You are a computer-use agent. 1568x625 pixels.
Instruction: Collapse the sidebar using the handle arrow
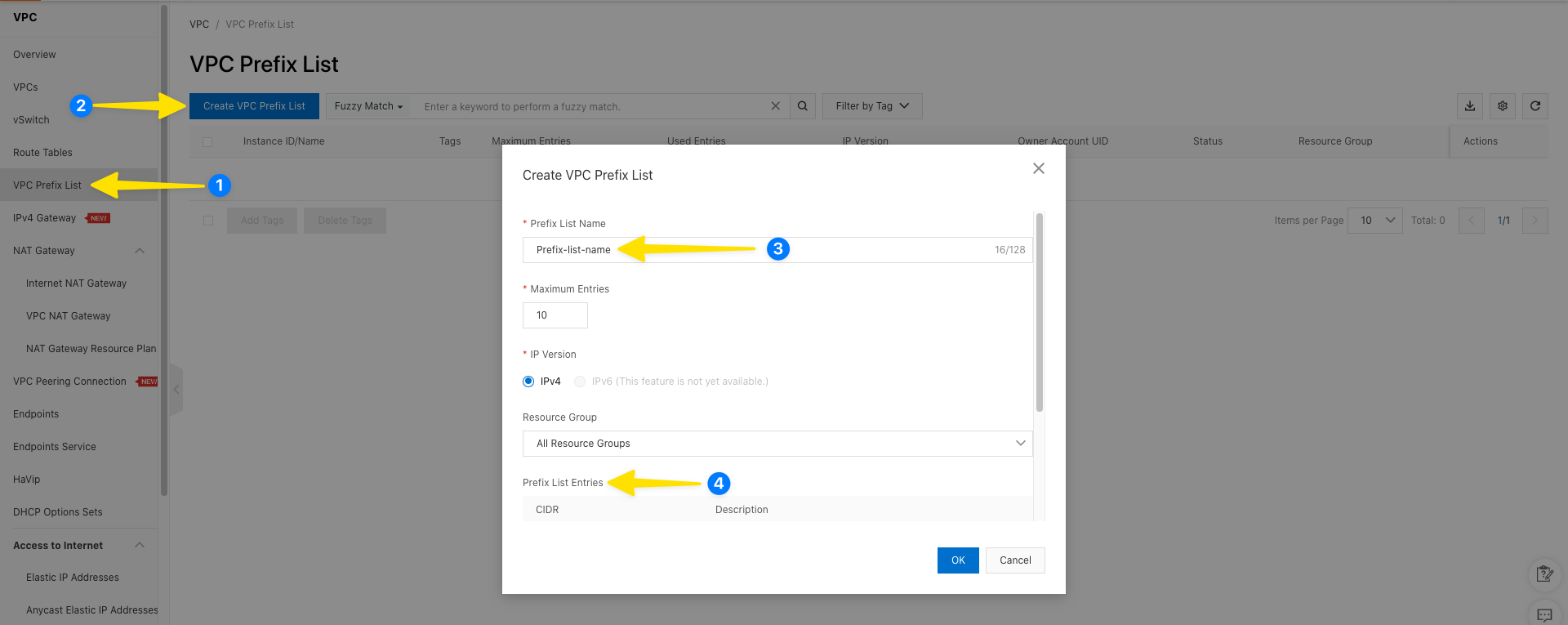[176, 390]
